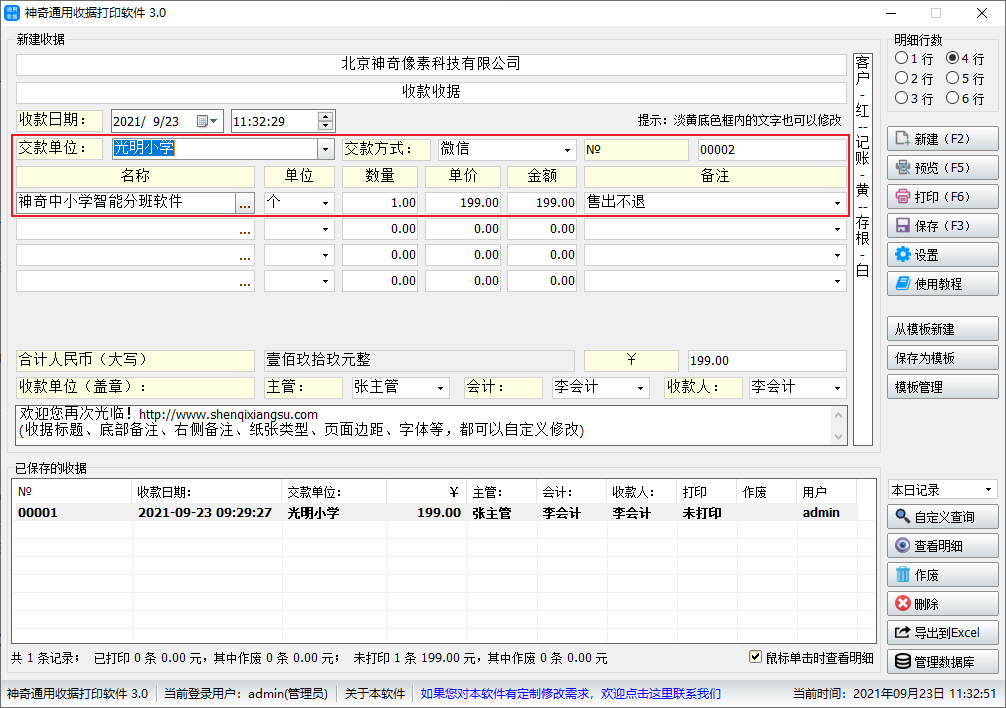
Task: Click the 当前登录用户: admin(管理员) status entry
Action: (246, 694)
